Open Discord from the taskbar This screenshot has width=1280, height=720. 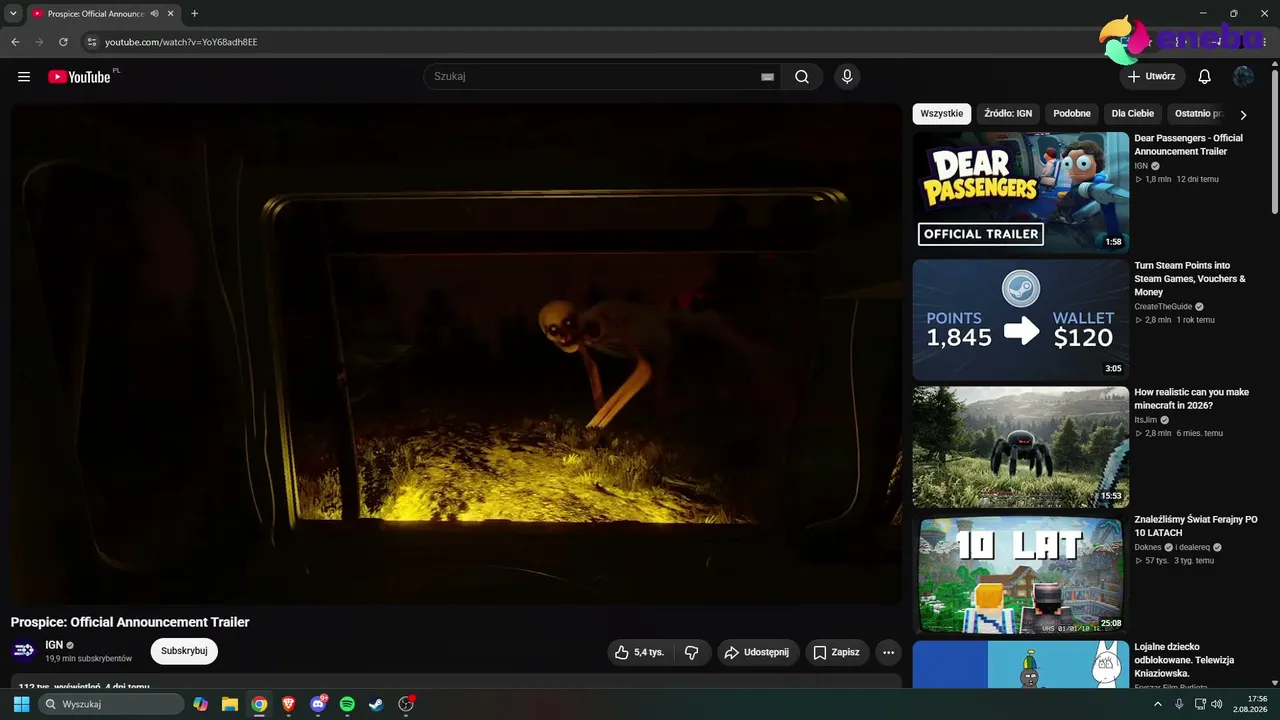click(x=318, y=704)
